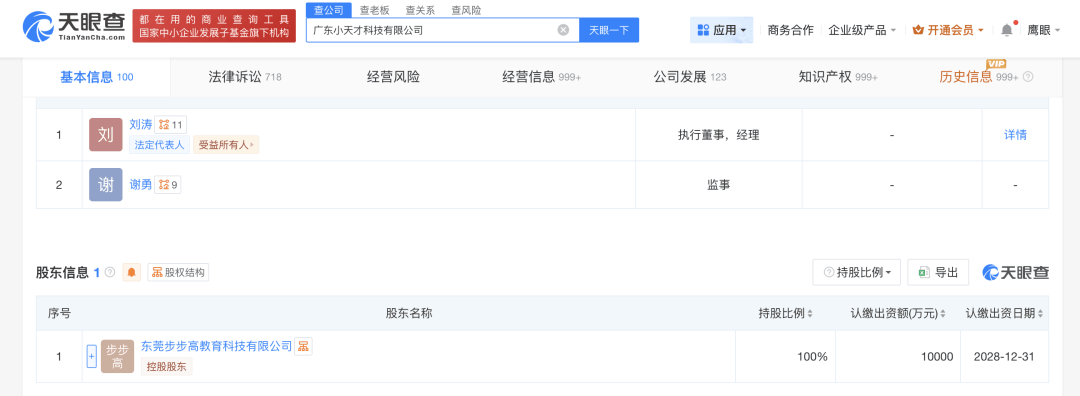Expand shareholder row with plus icon
1080x396 pixels.
pyautogui.click(x=92, y=357)
